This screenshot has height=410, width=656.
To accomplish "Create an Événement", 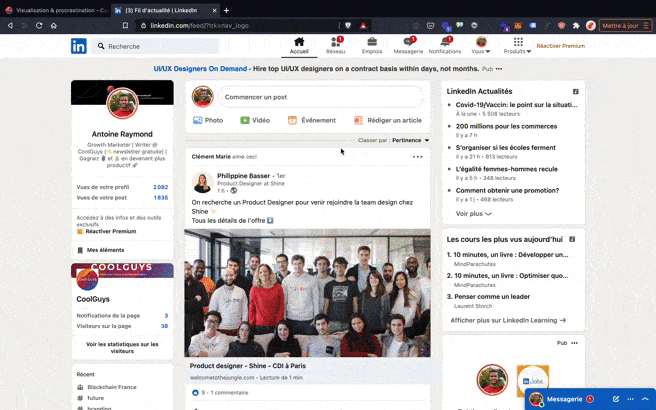I will 312,120.
